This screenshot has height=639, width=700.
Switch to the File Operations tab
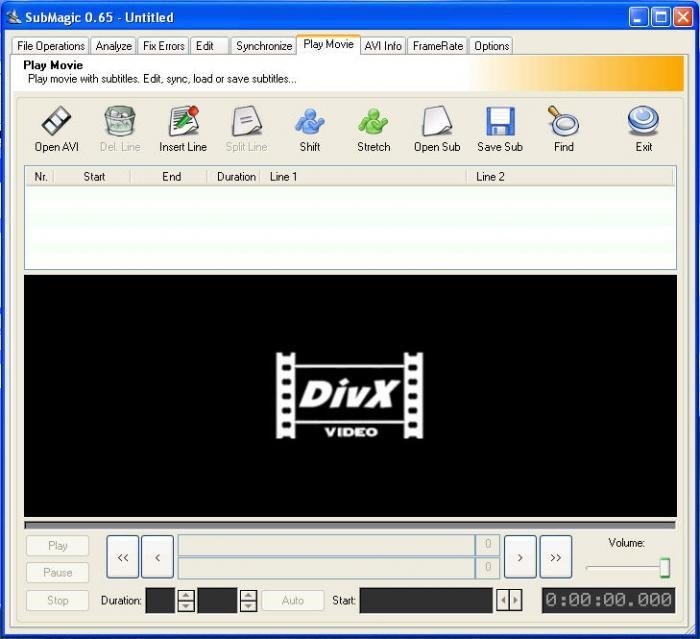51,46
